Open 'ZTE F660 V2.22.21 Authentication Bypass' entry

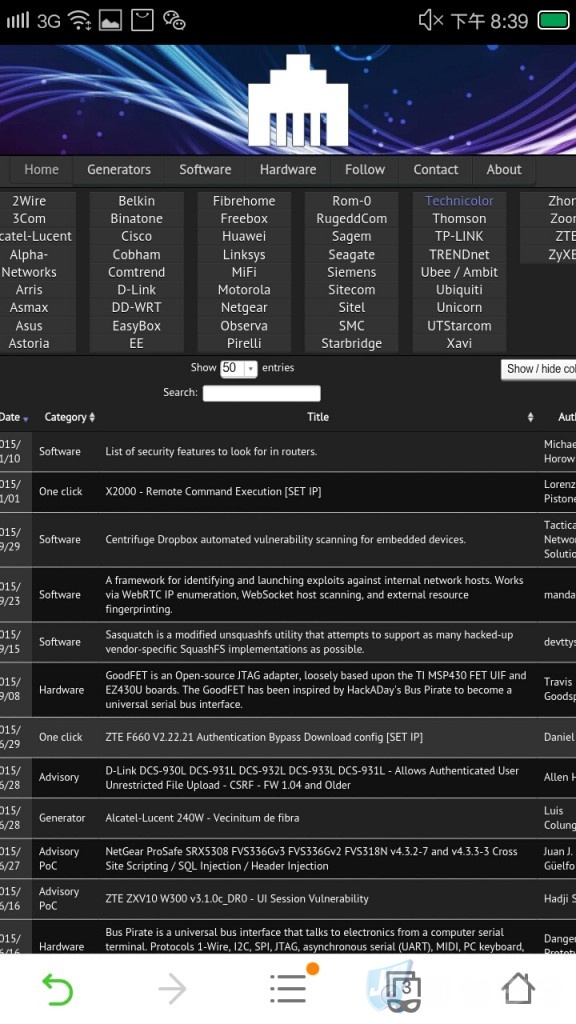point(264,737)
